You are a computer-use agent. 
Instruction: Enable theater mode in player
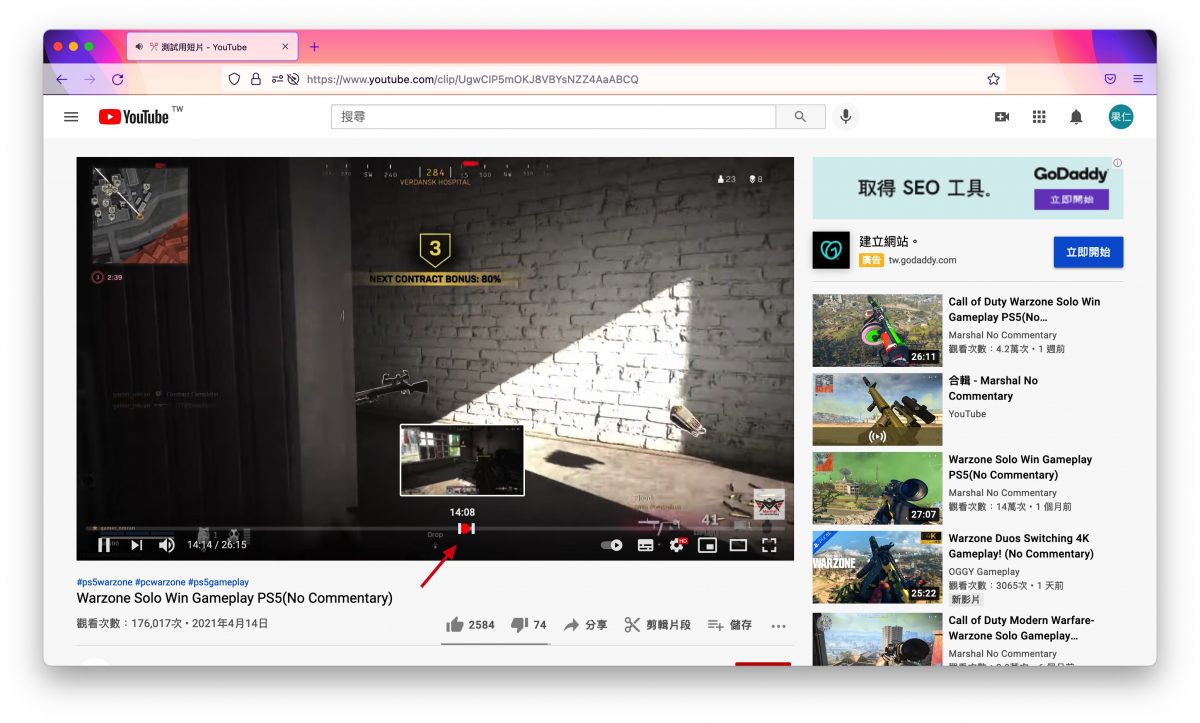738,545
